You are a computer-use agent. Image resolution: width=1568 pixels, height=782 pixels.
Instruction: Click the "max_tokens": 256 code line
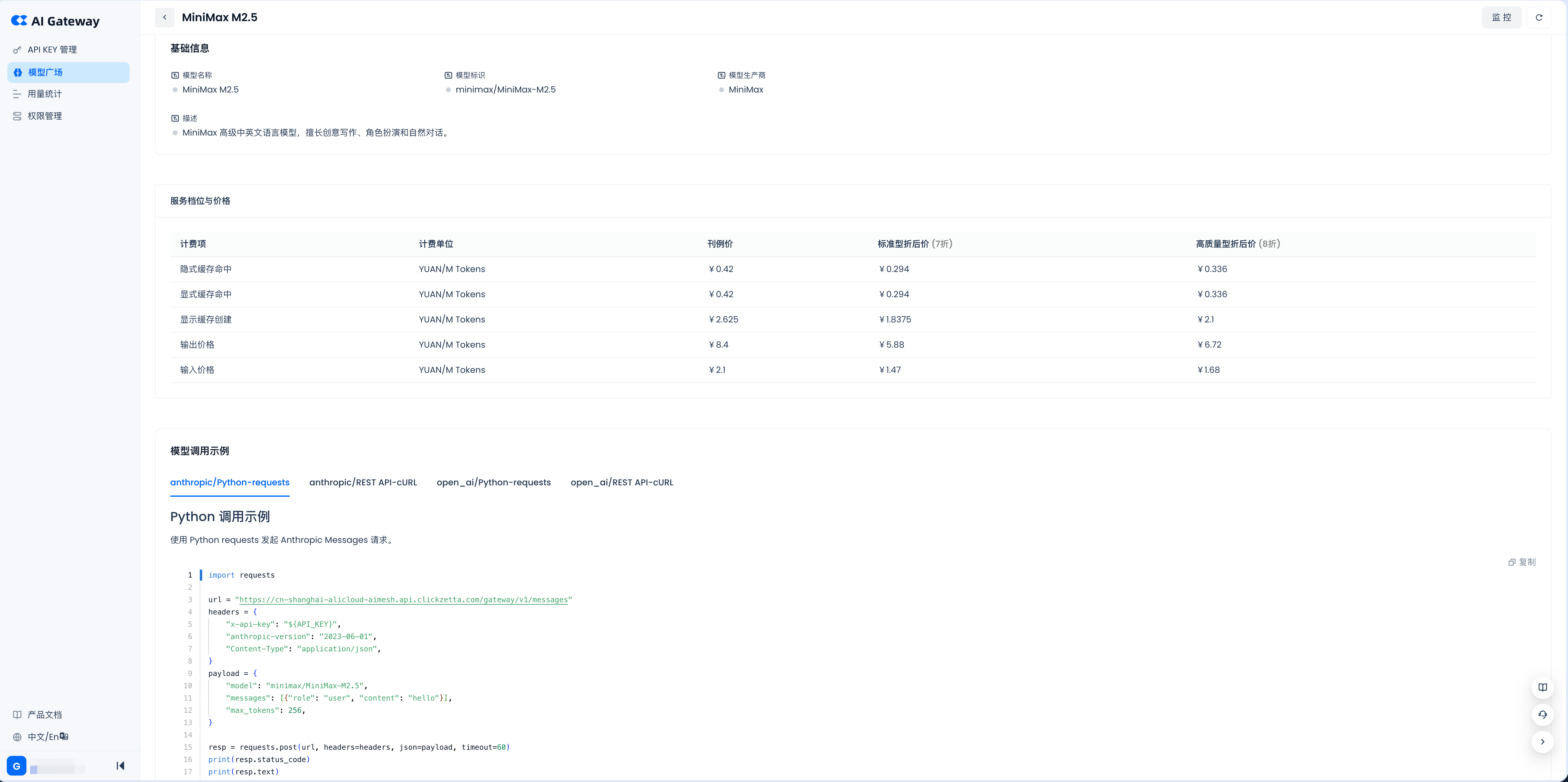pyautogui.click(x=266, y=711)
